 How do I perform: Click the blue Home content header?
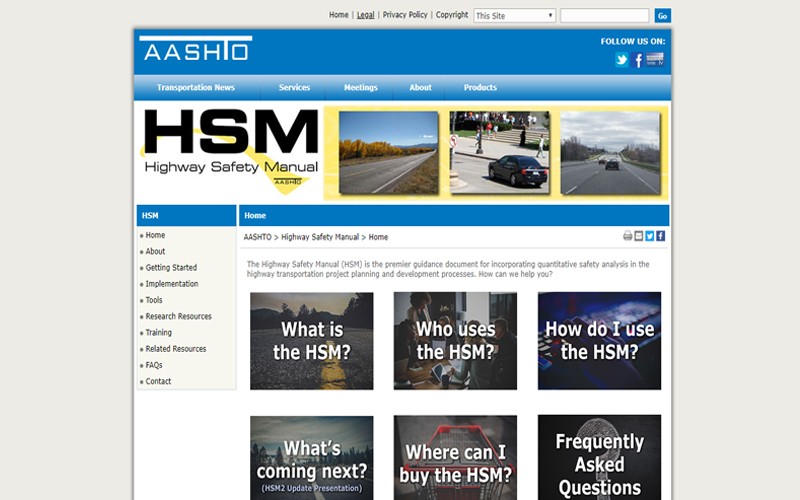[x=454, y=215]
